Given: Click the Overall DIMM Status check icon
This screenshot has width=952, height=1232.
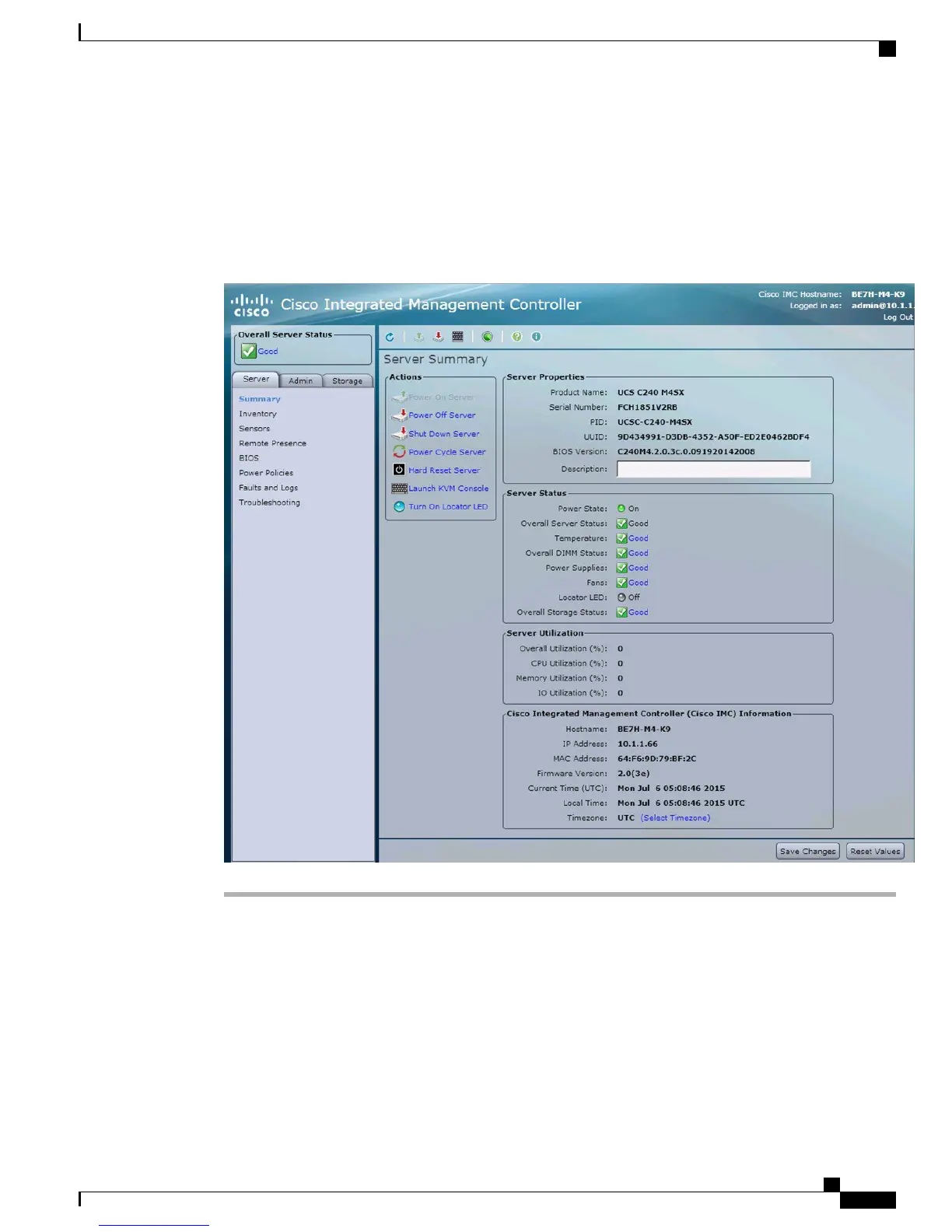Looking at the screenshot, I should [x=621, y=553].
